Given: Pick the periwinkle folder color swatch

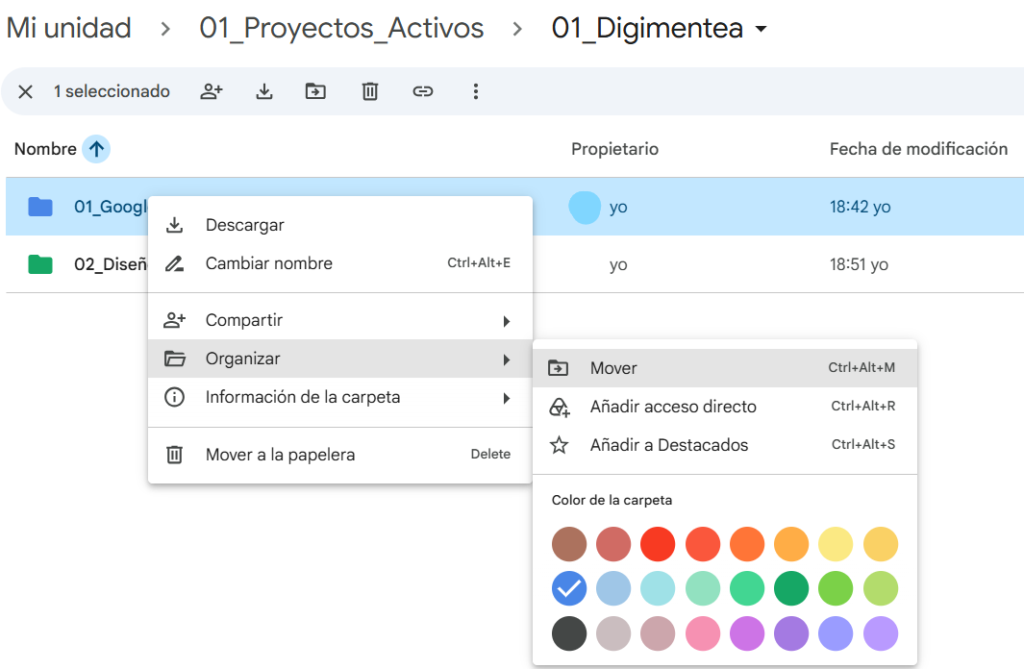Looking at the screenshot, I should 836,634.
